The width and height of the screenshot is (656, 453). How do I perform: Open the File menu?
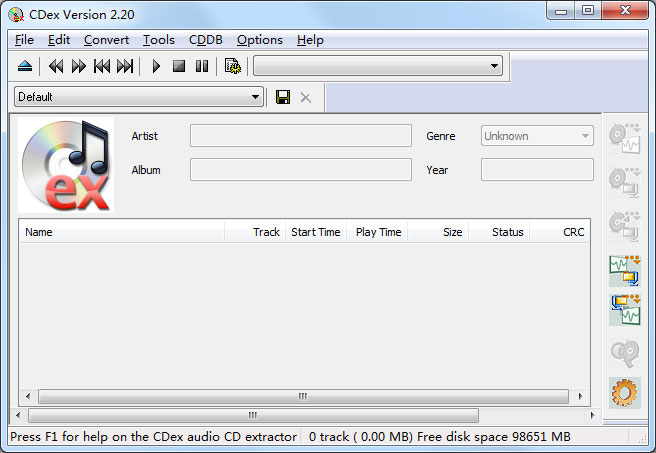point(24,40)
